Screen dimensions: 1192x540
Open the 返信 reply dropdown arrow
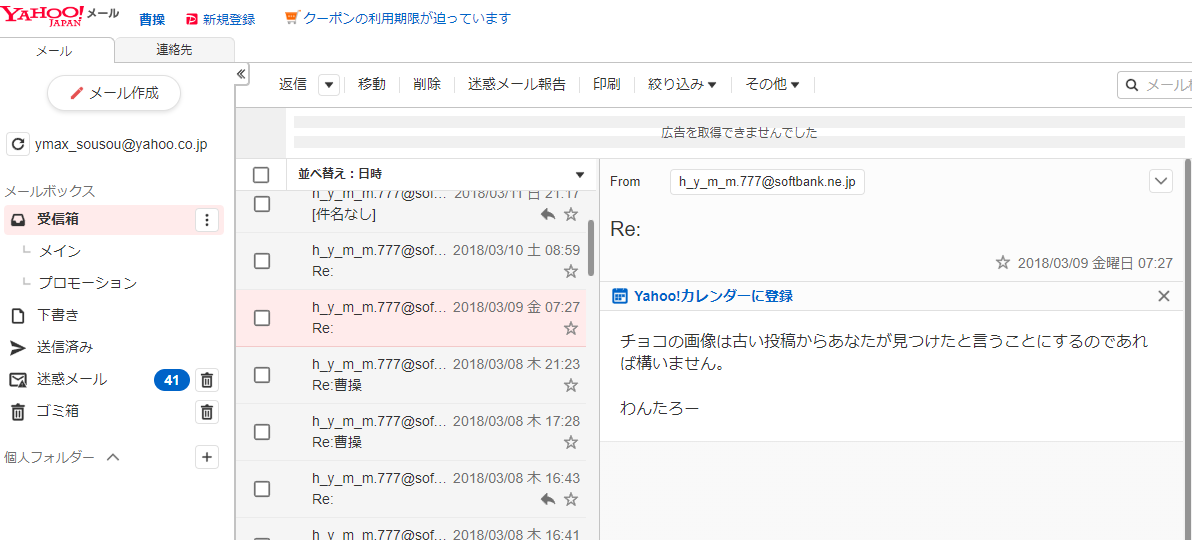click(329, 85)
